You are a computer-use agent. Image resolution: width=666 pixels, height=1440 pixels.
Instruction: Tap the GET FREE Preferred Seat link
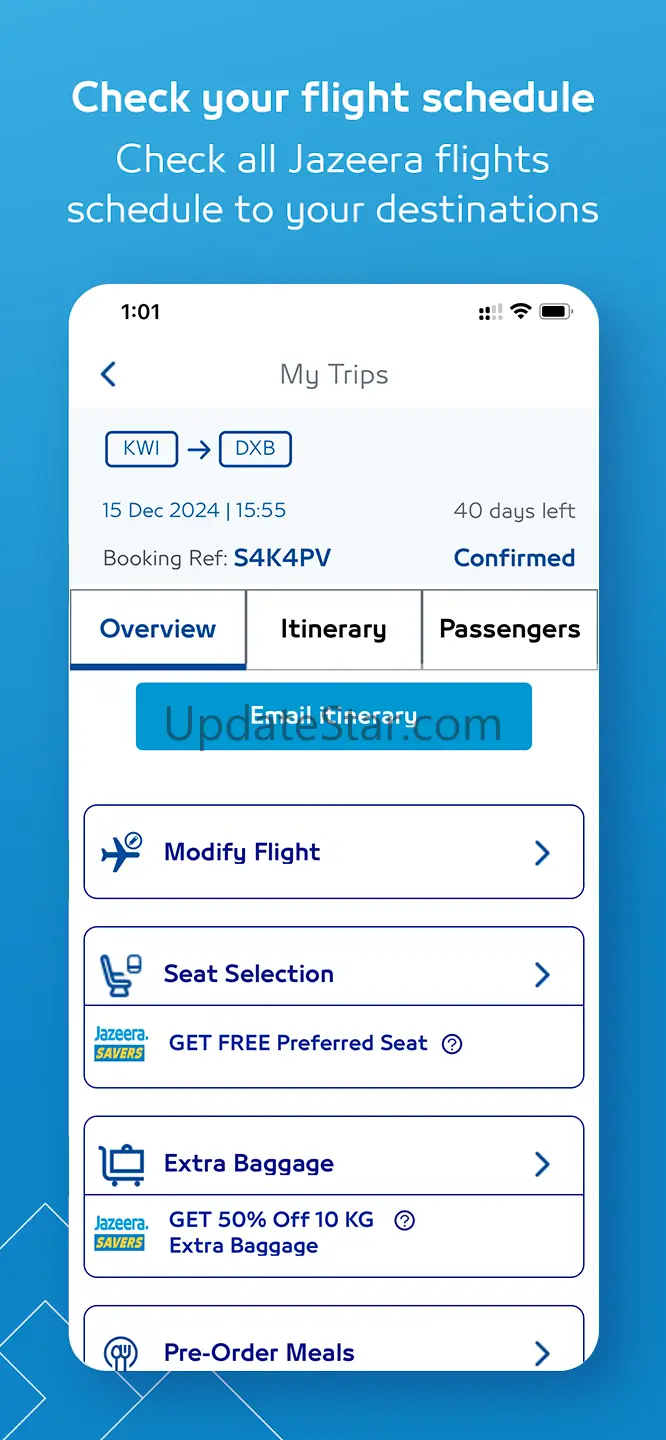point(298,1044)
